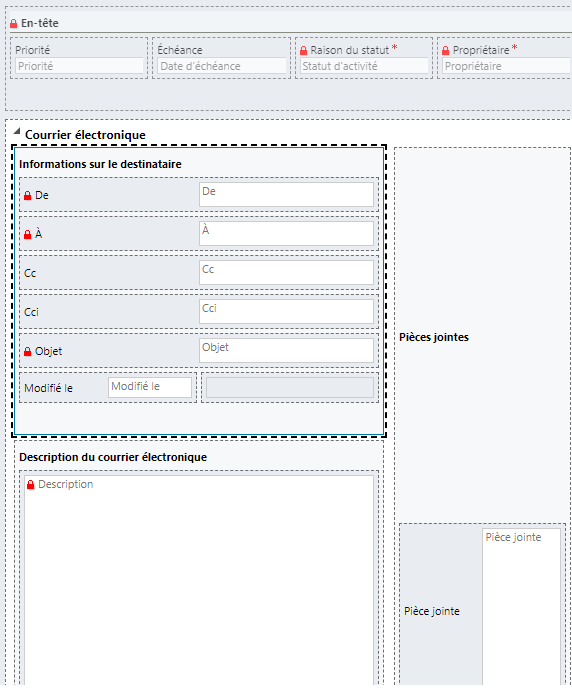Click the Pièce jointe label on gray background

(x=431, y=611)
